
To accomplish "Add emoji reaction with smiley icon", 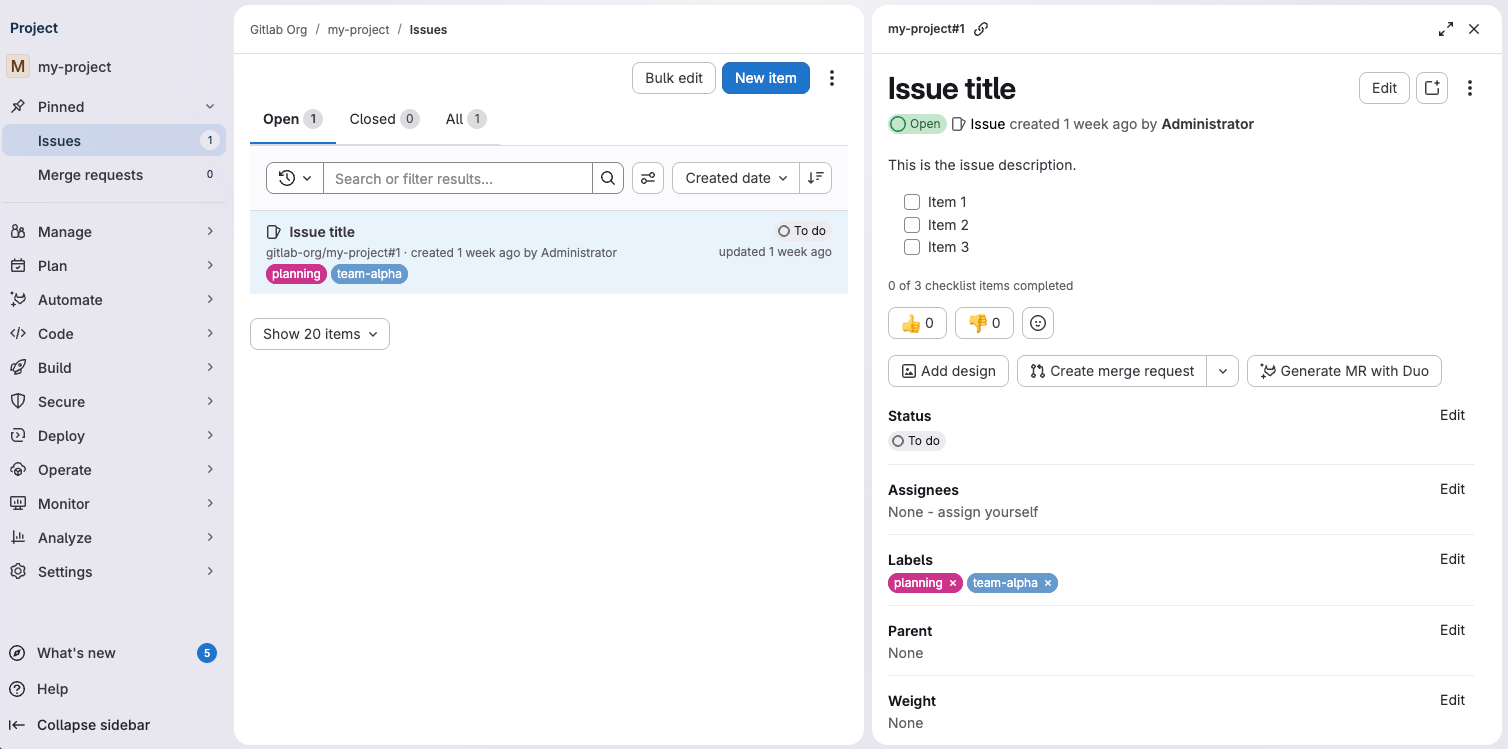I will [1038, 323].
